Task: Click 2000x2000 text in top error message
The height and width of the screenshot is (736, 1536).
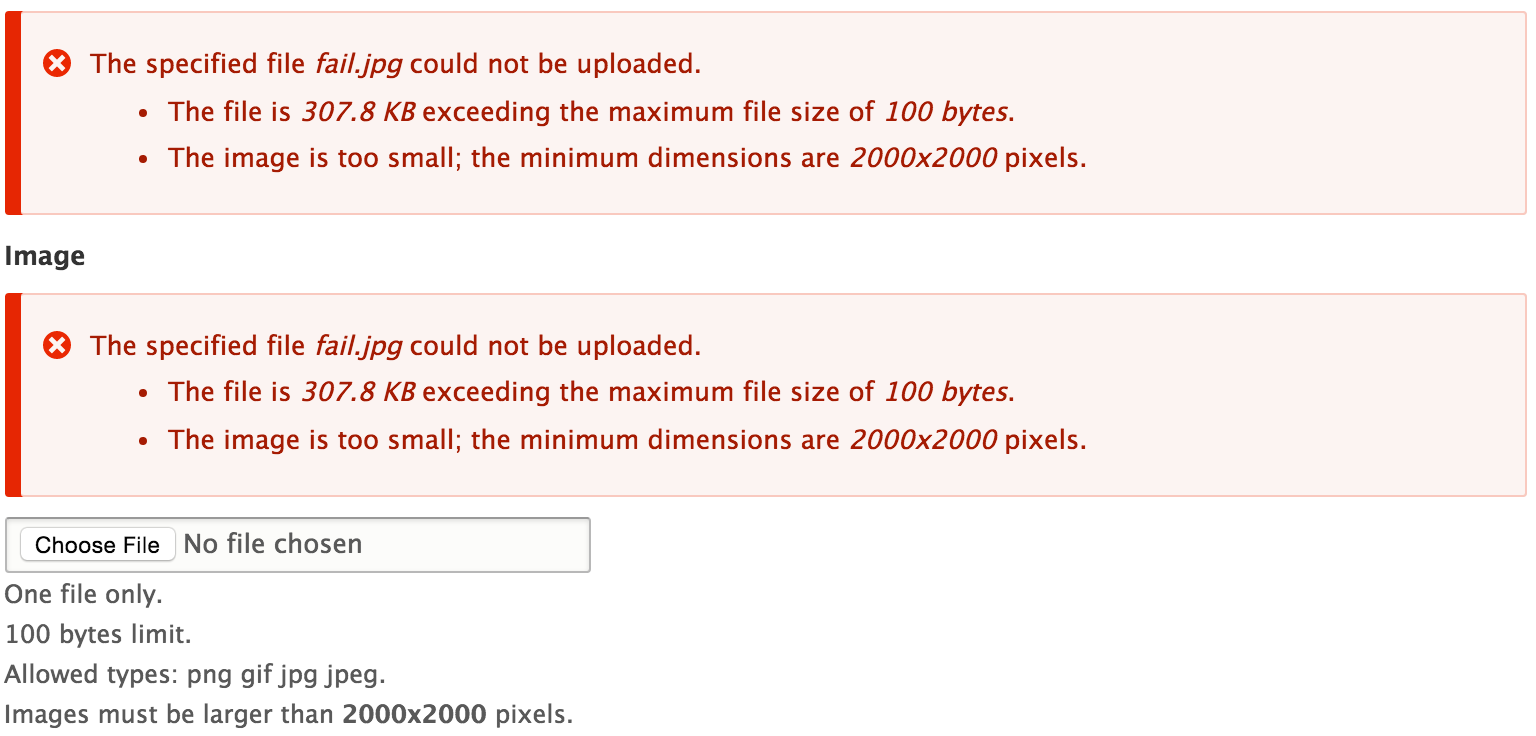Action: (923, 158)
